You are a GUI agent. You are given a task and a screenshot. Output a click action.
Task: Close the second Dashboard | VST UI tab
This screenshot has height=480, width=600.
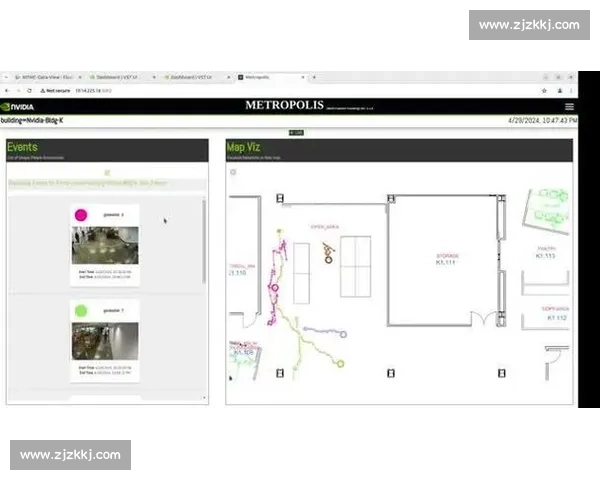coord(228,77)
